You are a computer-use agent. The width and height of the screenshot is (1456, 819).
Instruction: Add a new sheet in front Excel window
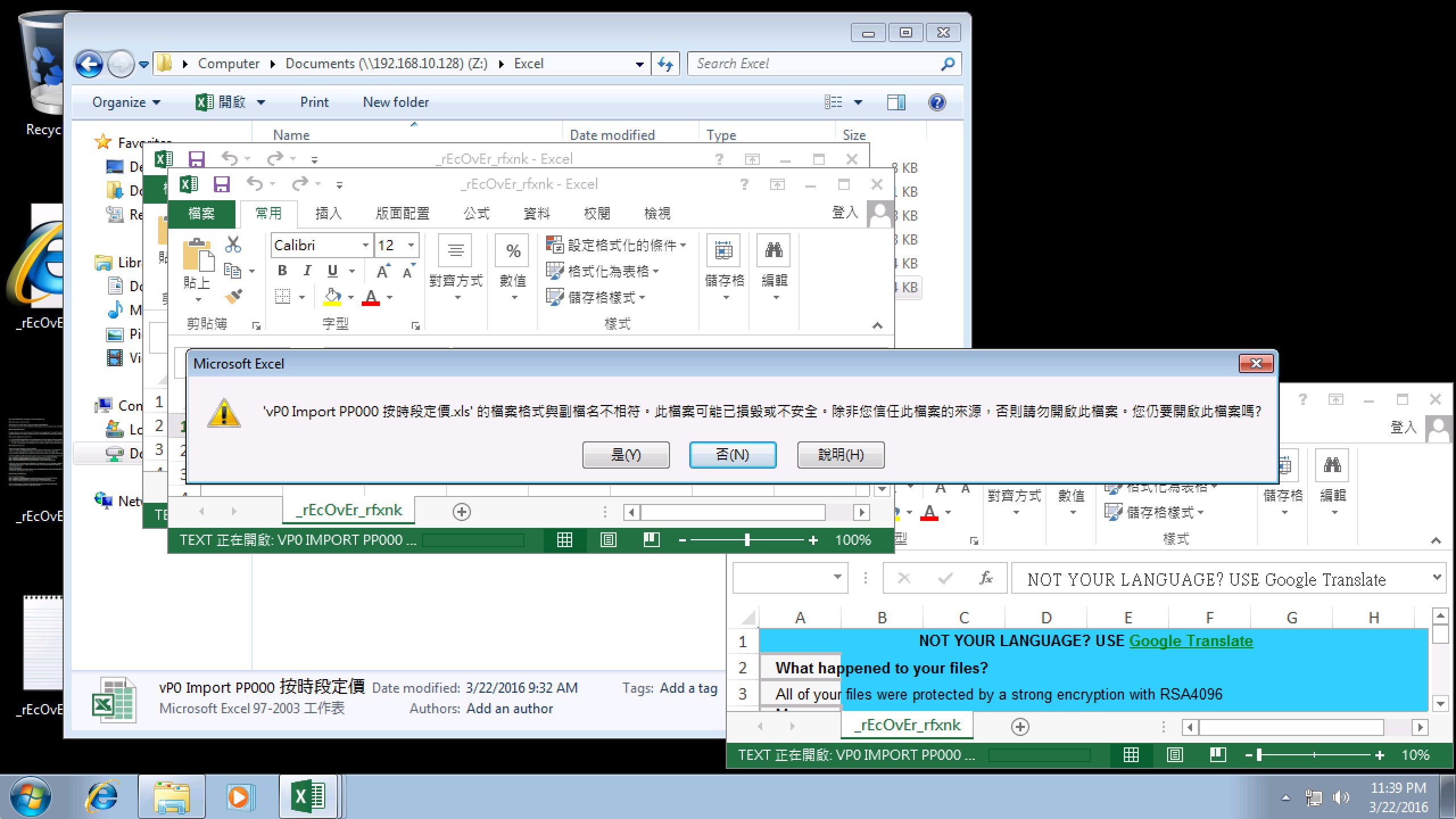pyautogui.click(x=461, y=512)
